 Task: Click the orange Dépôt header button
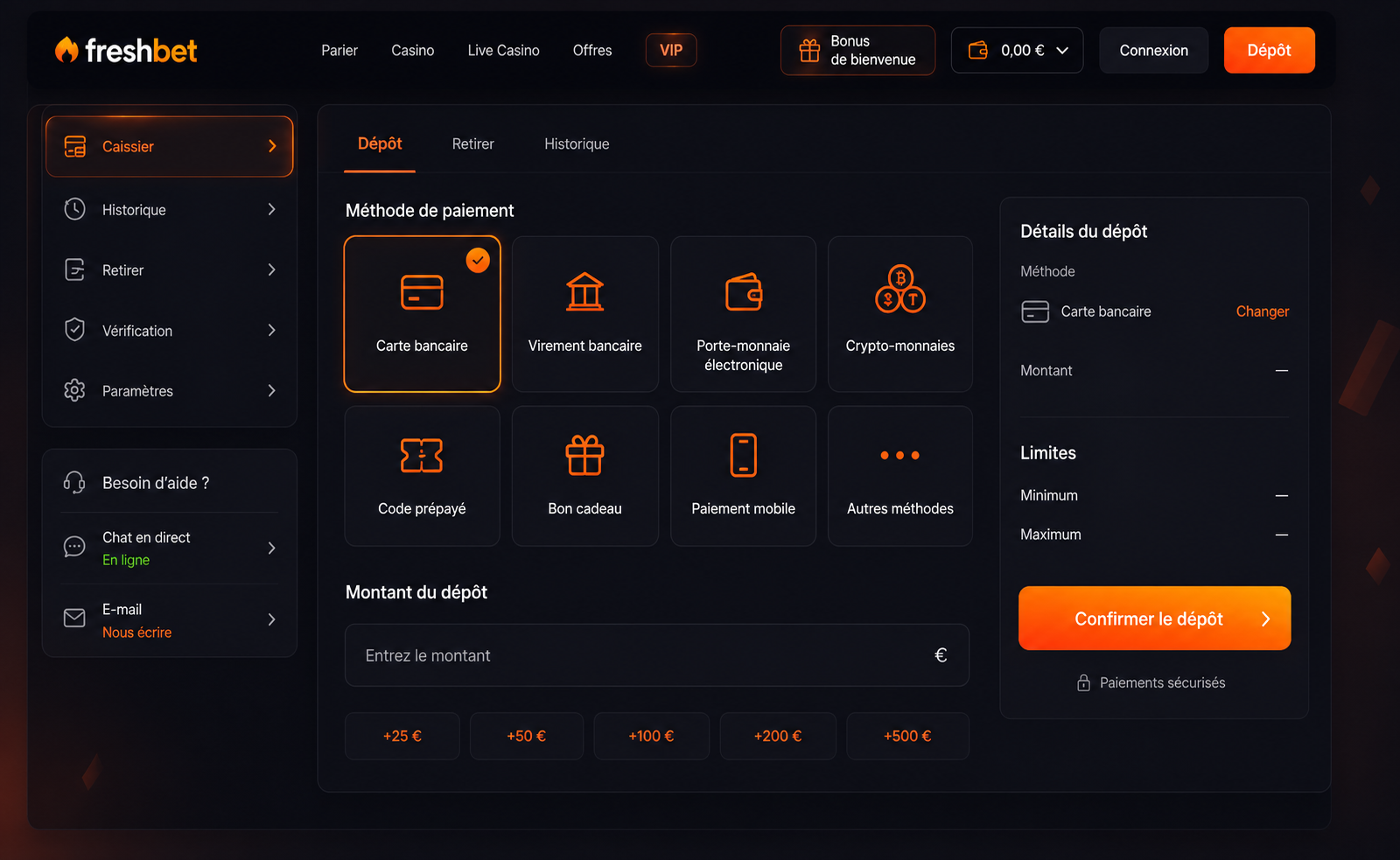coord(1269,50)
